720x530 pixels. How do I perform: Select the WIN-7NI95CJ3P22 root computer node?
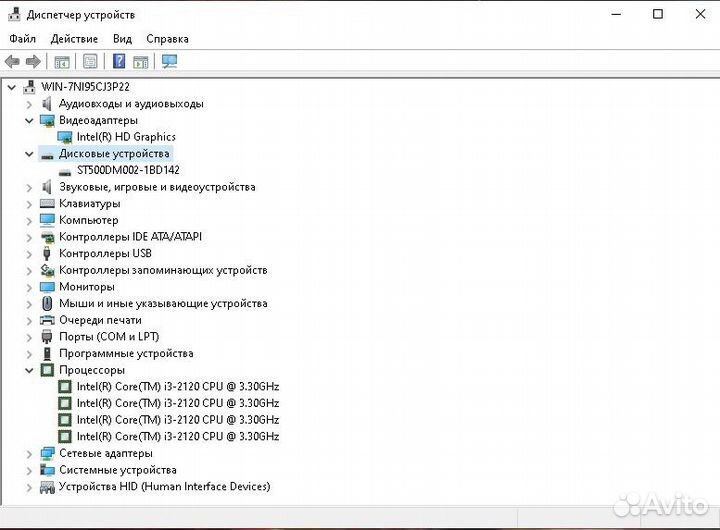click(x=85, y=86)
